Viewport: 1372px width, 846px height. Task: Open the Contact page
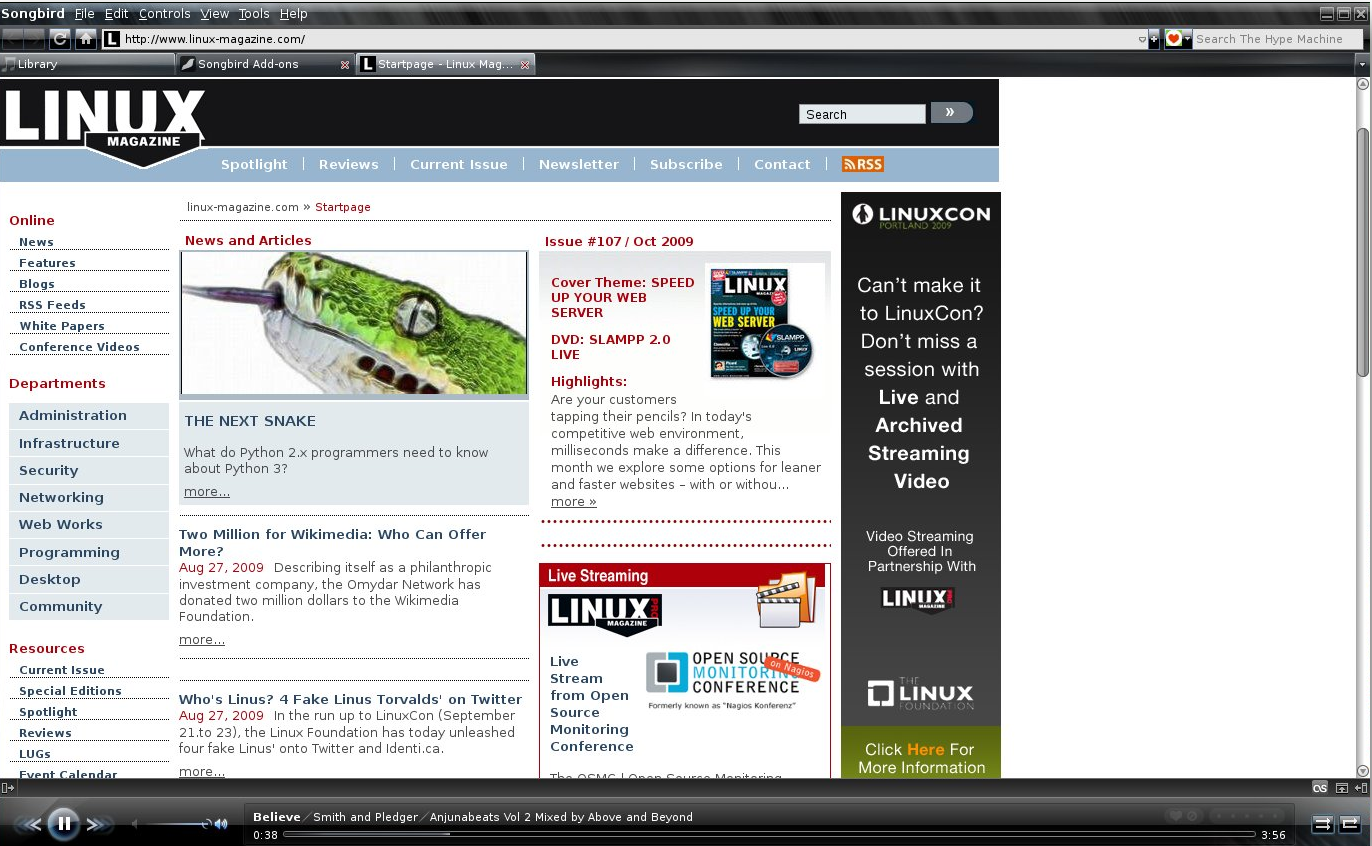782,164
